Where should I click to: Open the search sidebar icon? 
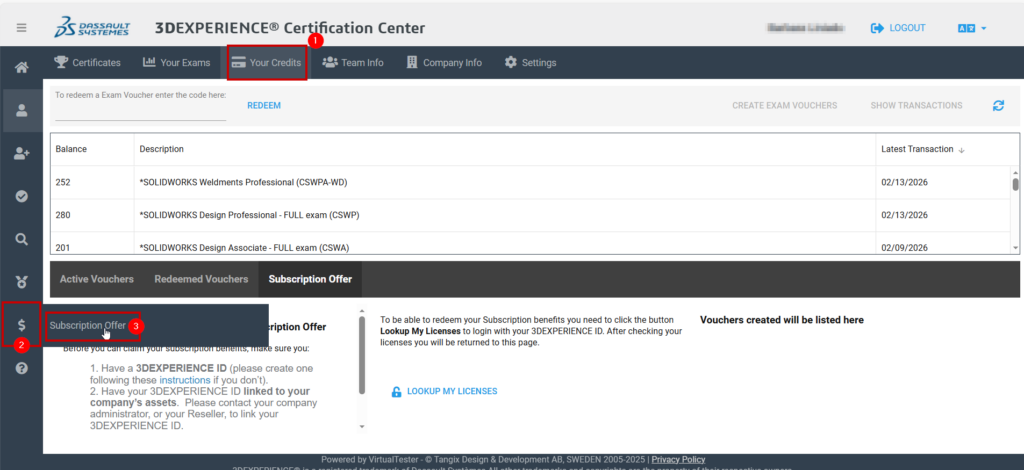point(22,239)
